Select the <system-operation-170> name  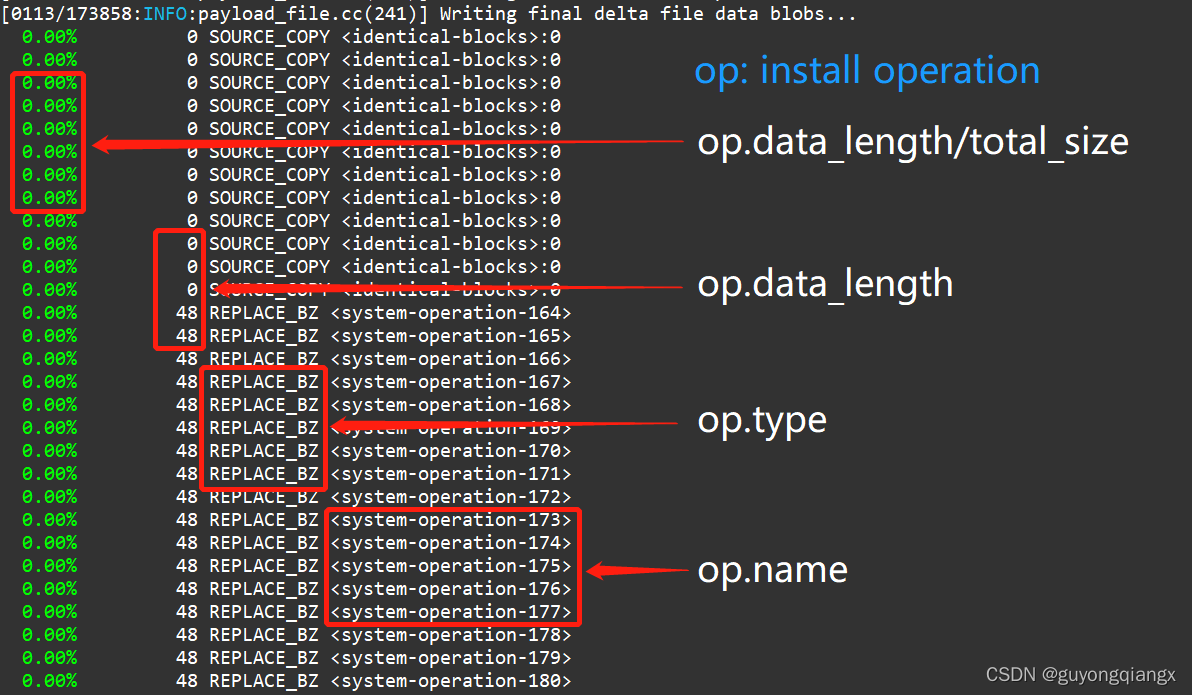pyautogui.click(x=451, y=451)
